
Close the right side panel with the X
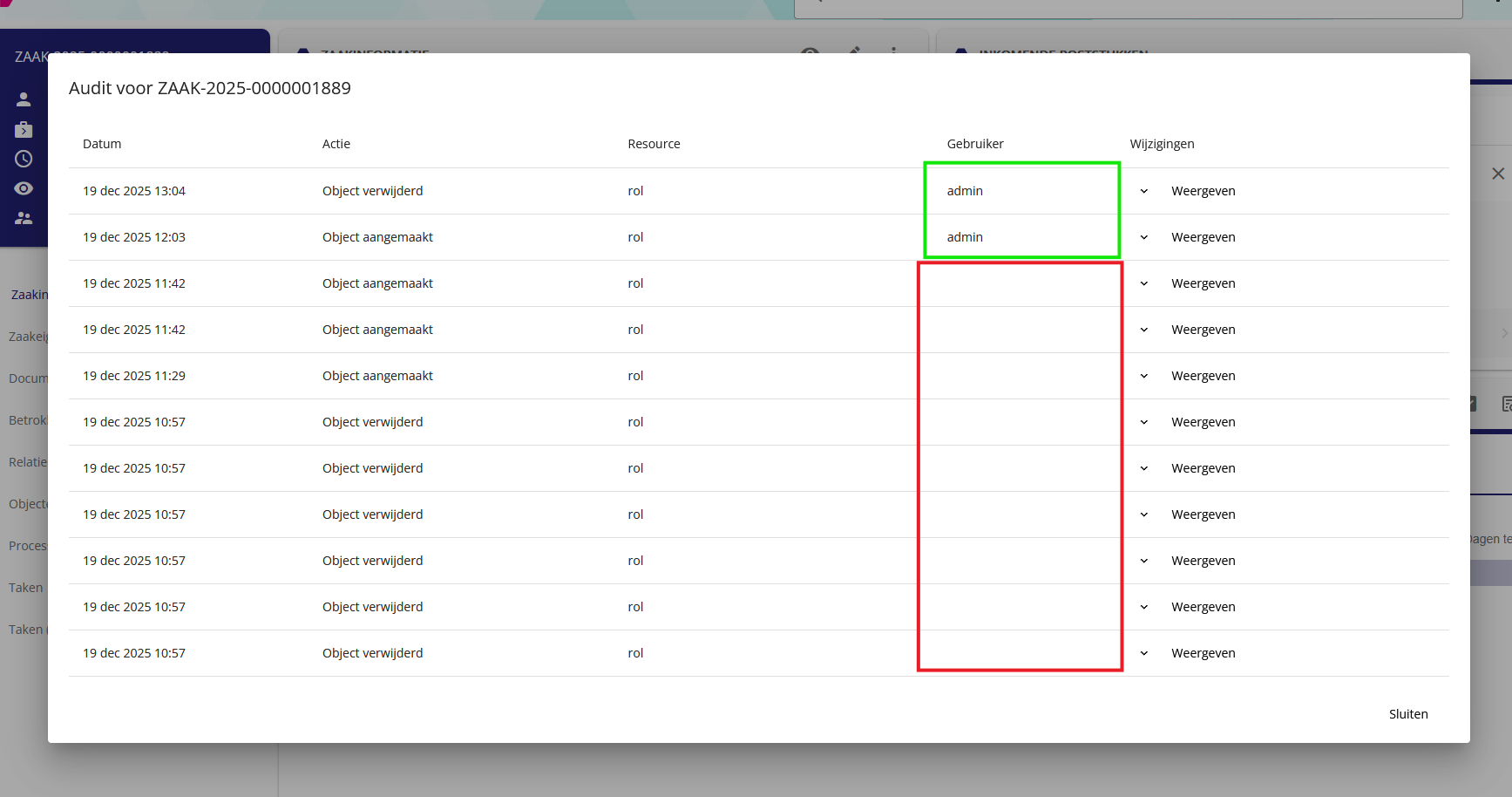click(1497, 174)
